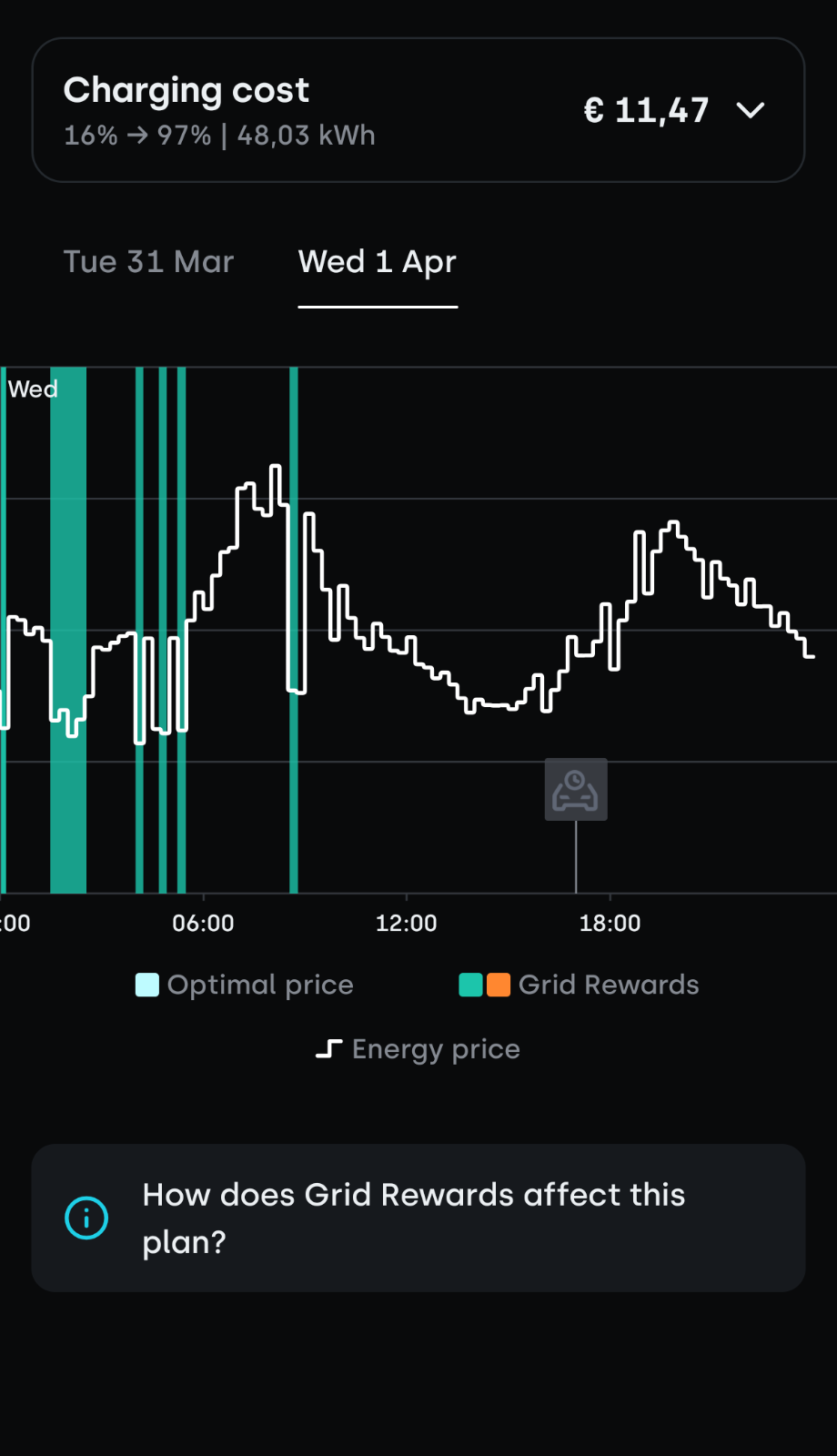Viewport: 837px width, 1456px height.
Task: Click the teal Grid Rewards swatch
Action: point(471,985)
